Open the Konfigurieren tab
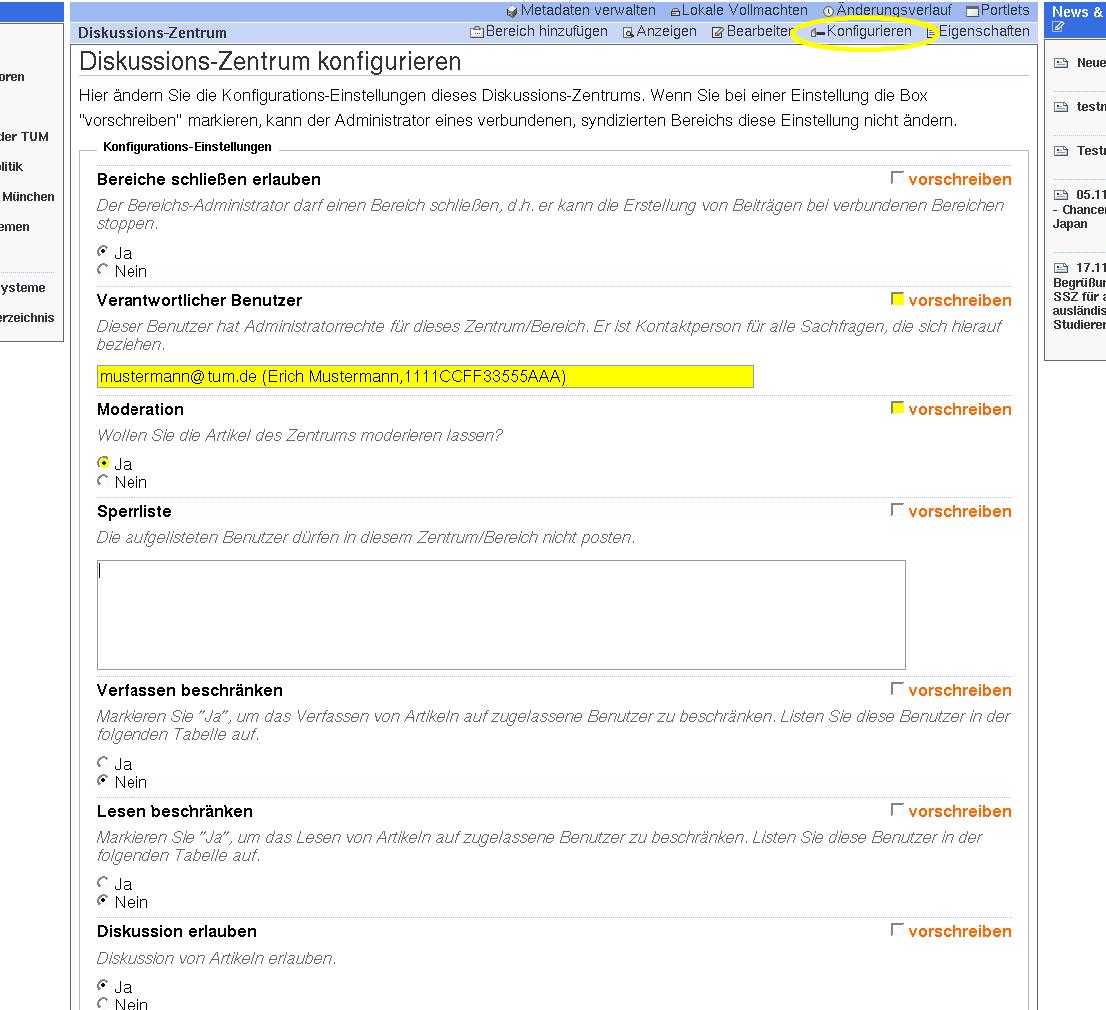 click(862, 31)
